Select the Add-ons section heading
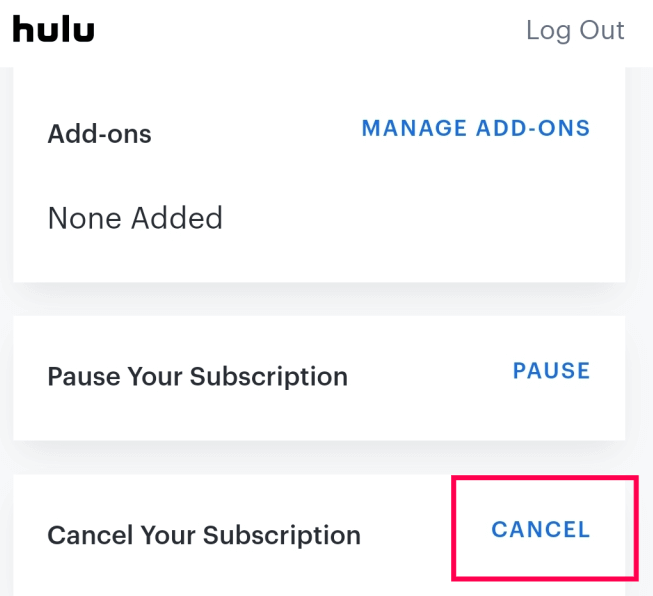 click(x=99, y=133)
